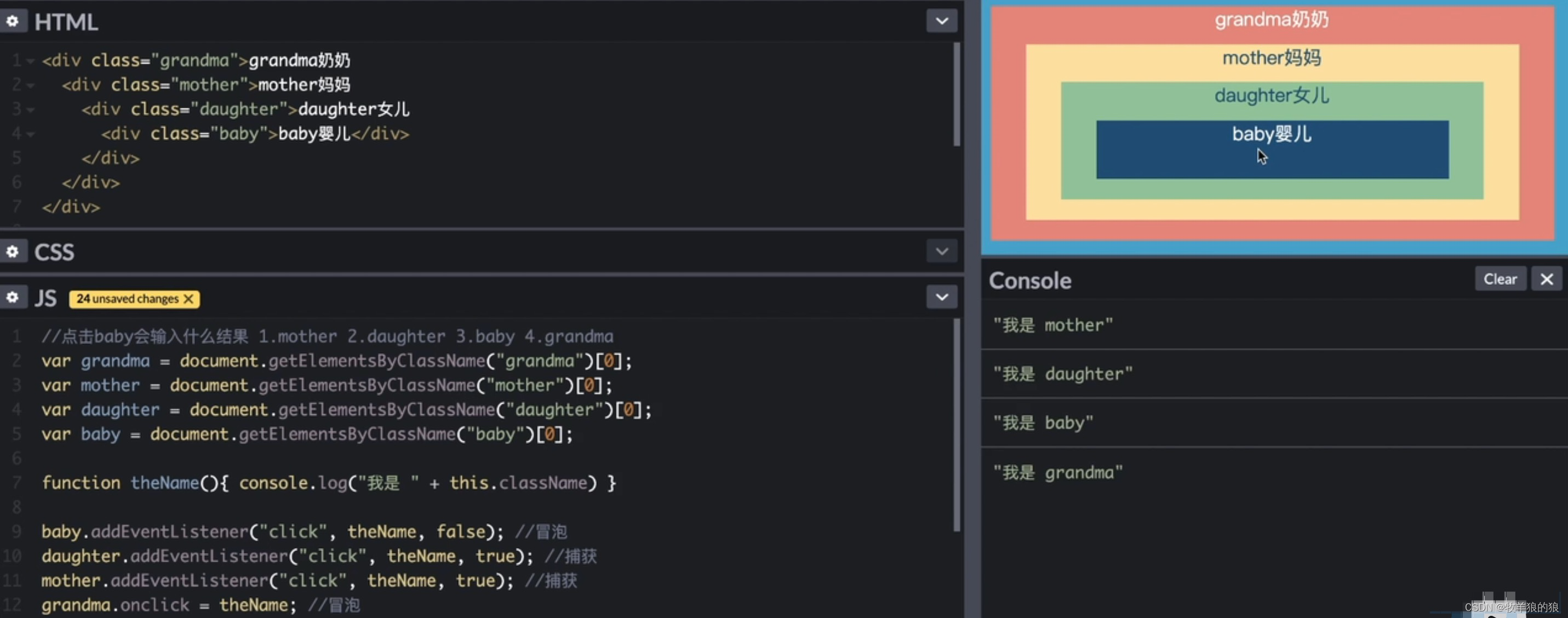This screenshot has width=1568, height=618.
Task: Expand HTML panel dropdown chevron
Action: [x=942, y=21]
